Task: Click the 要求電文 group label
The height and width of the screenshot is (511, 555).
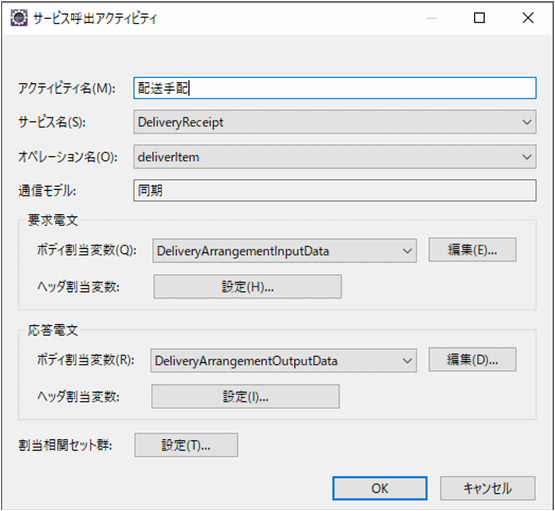Action: point(53,220)
